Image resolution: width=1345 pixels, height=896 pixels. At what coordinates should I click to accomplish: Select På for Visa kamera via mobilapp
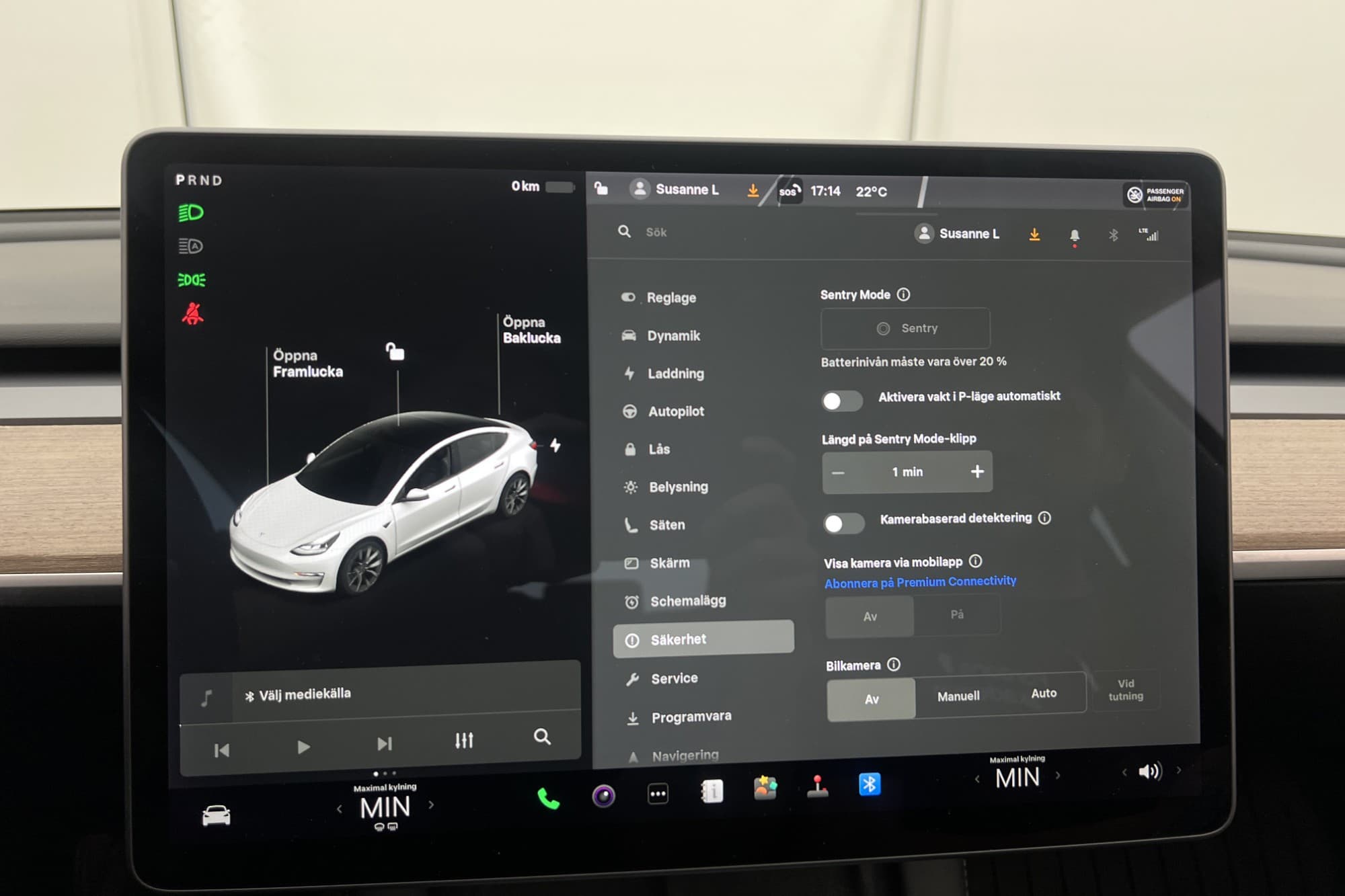pos(957,614)
